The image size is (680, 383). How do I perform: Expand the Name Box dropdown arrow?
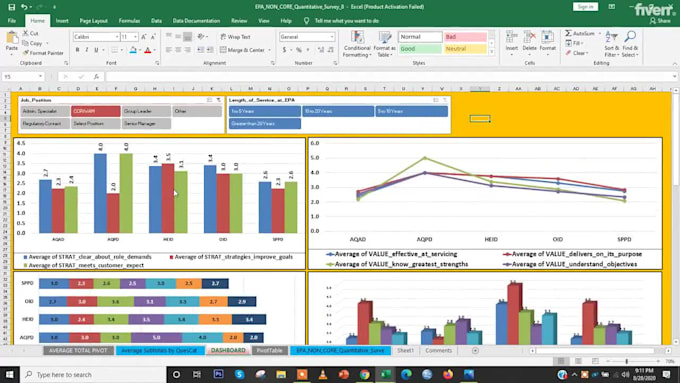point(40,77)
